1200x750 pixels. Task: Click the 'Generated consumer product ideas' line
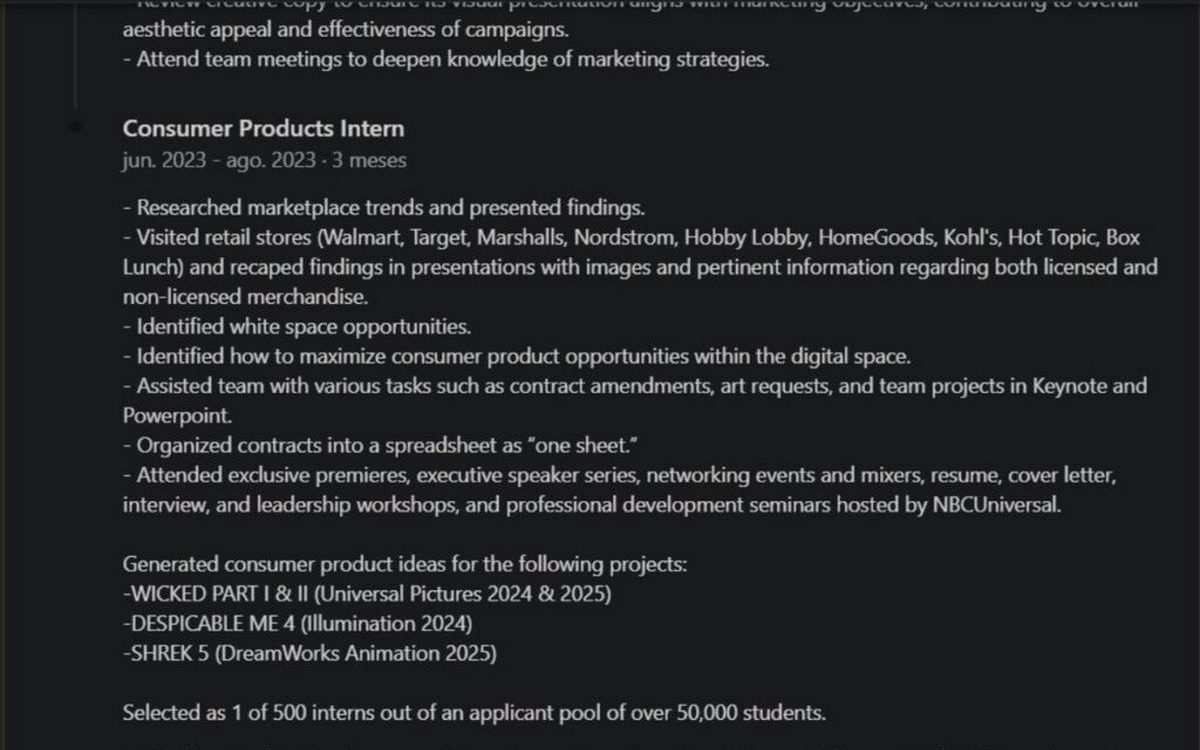(x=405, y=564)
